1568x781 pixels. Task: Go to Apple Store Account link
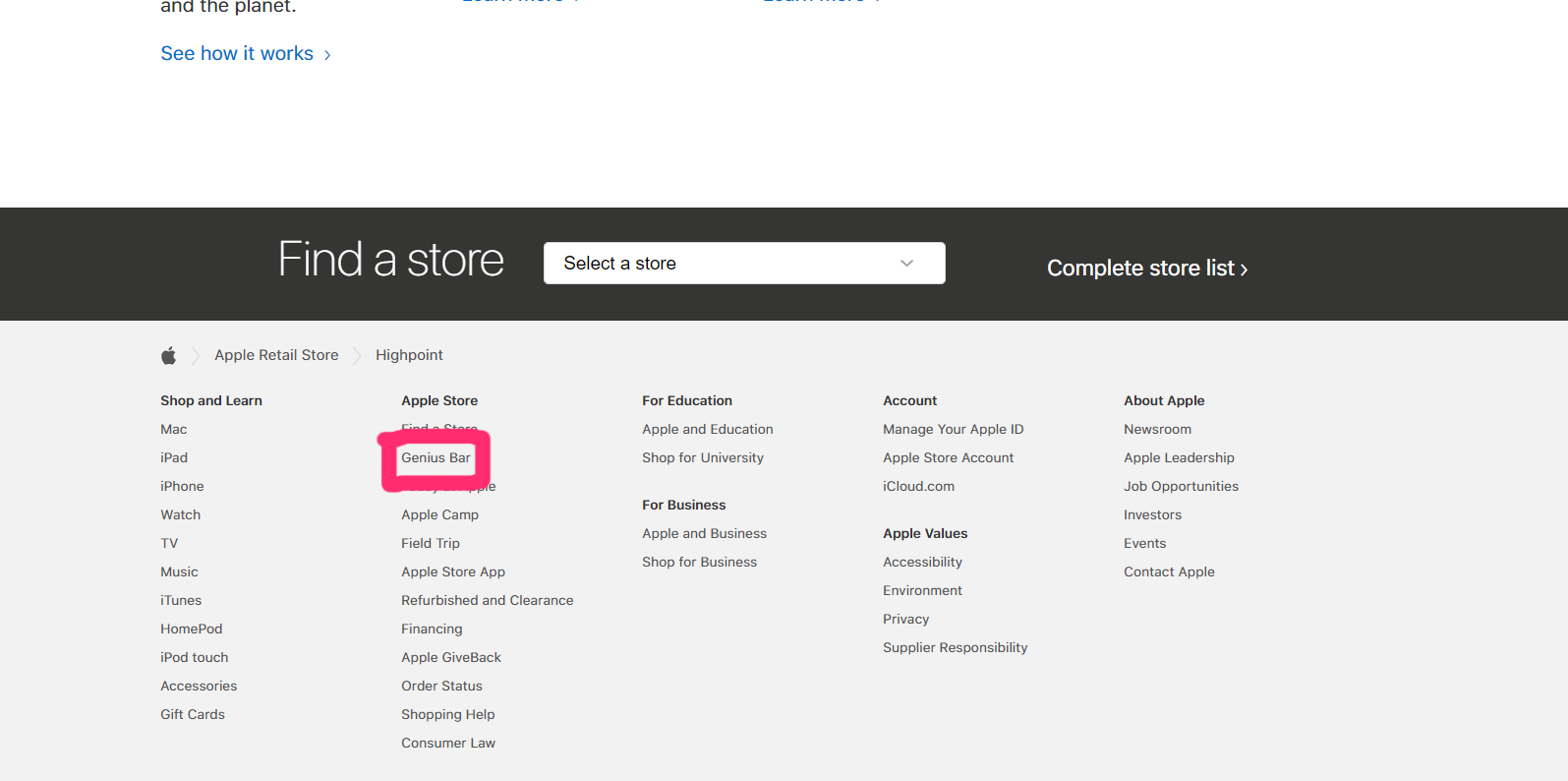click(x=949, y=457)
